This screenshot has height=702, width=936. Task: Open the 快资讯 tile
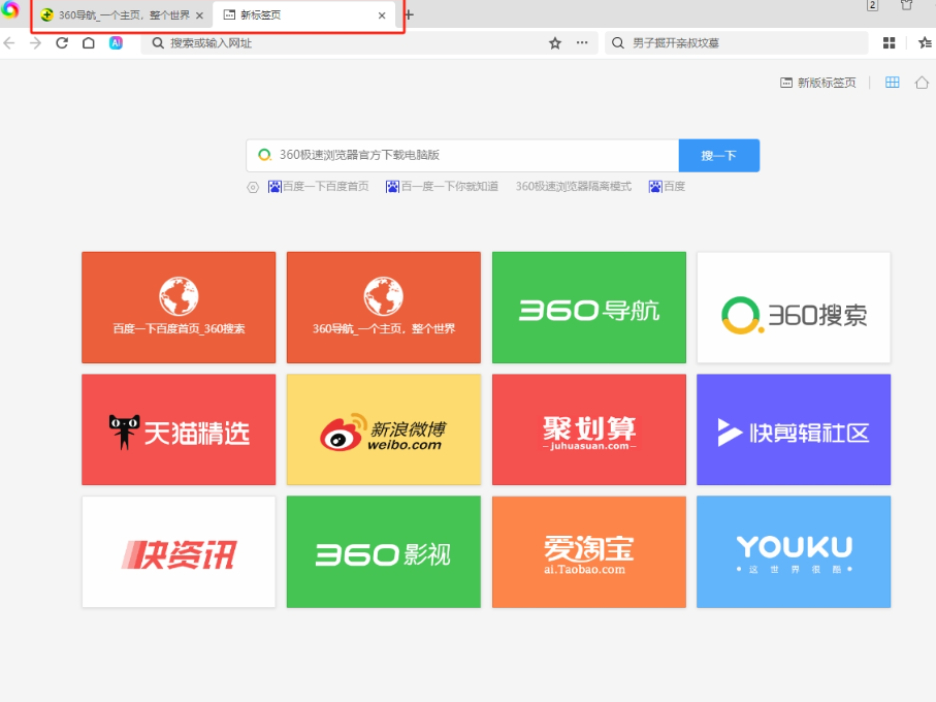(178, 552)
